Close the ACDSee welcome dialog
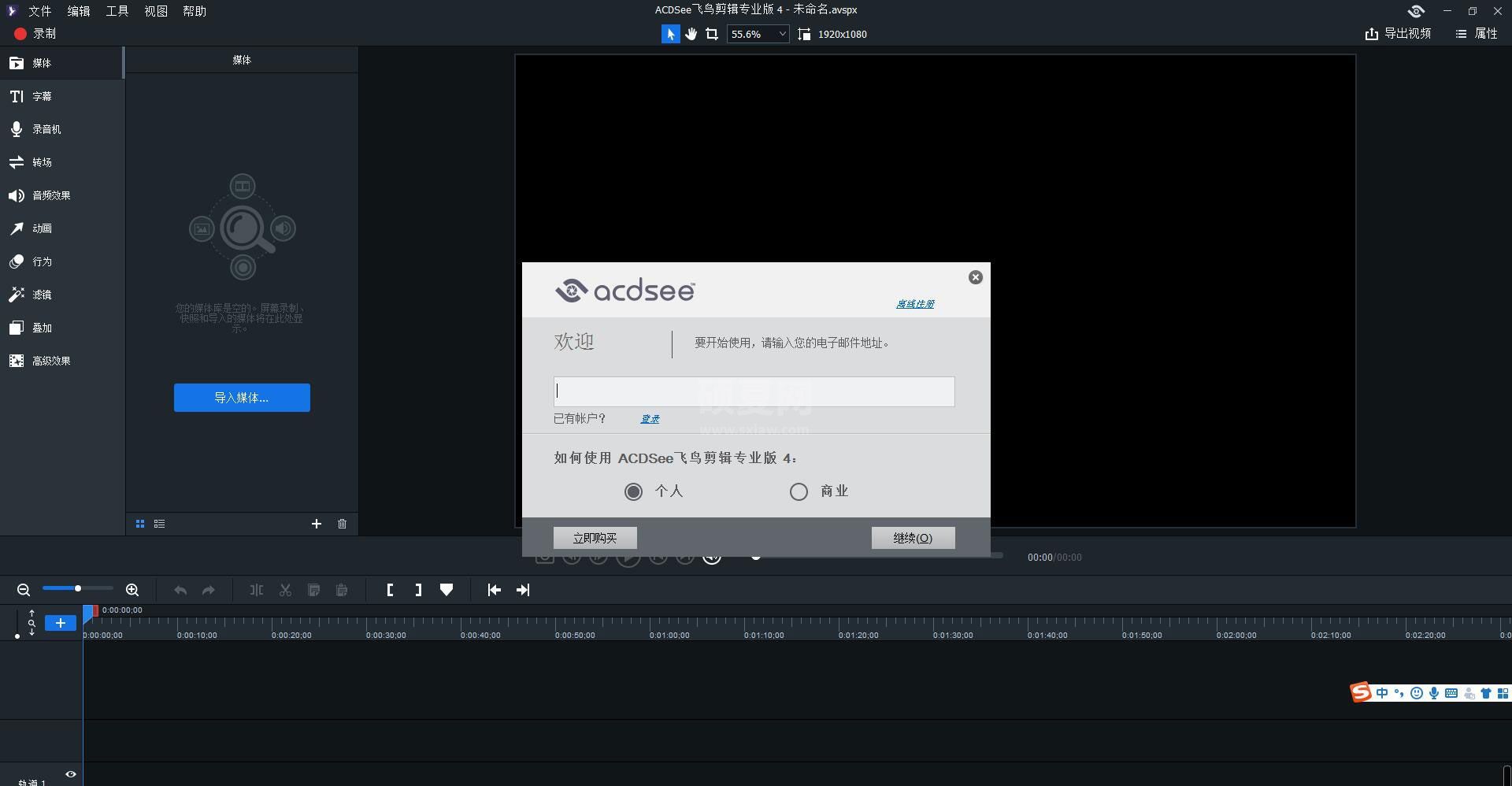Screen dimensions: 1512x786 click(976, 277)
